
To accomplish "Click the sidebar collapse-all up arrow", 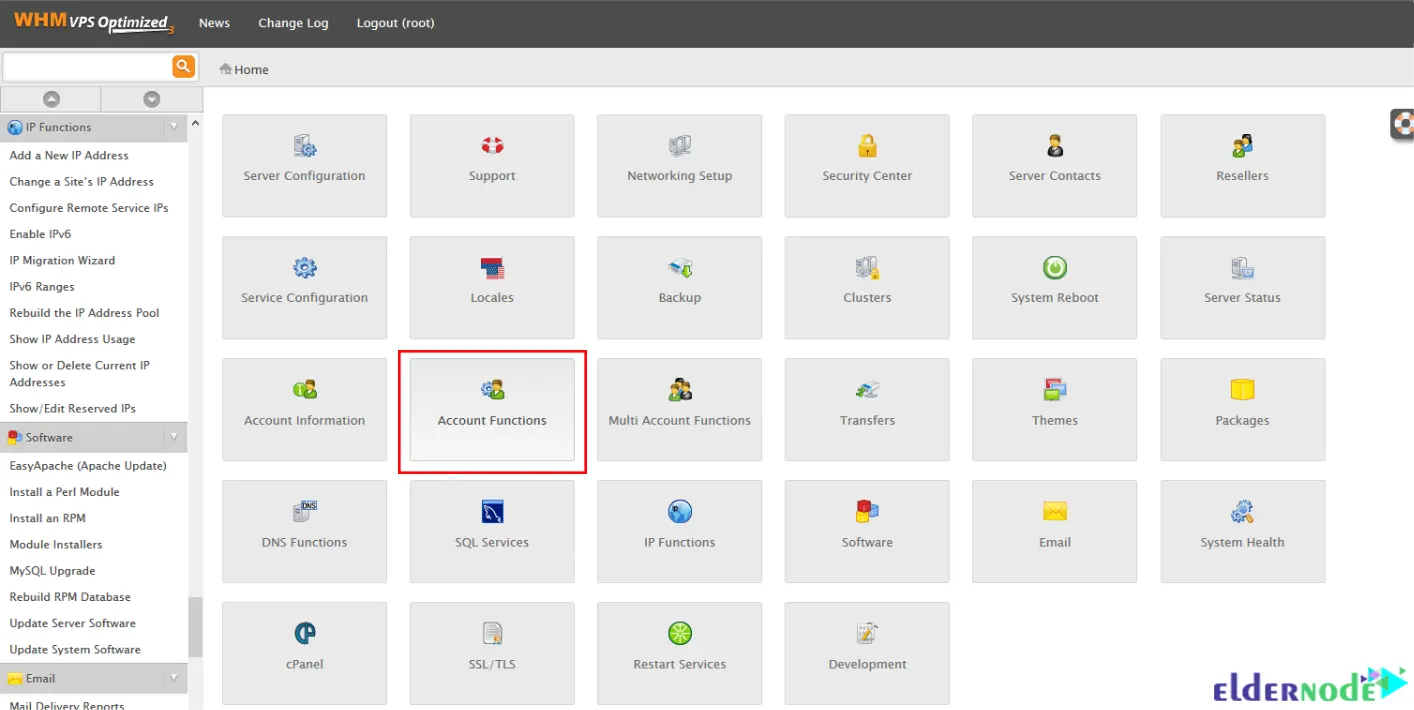I will point(51,99).
